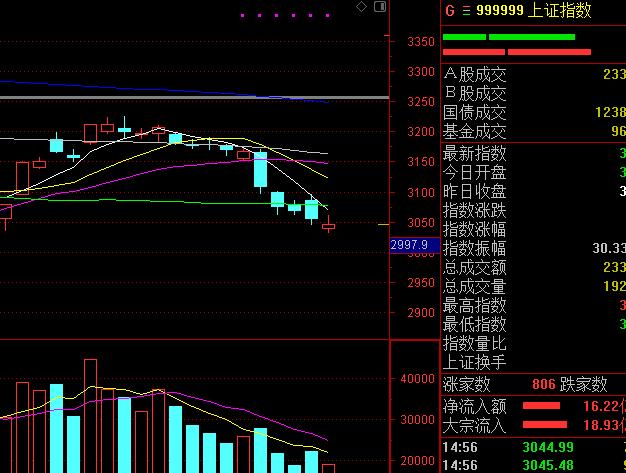Click the 总成交量 label

point(475,287)
